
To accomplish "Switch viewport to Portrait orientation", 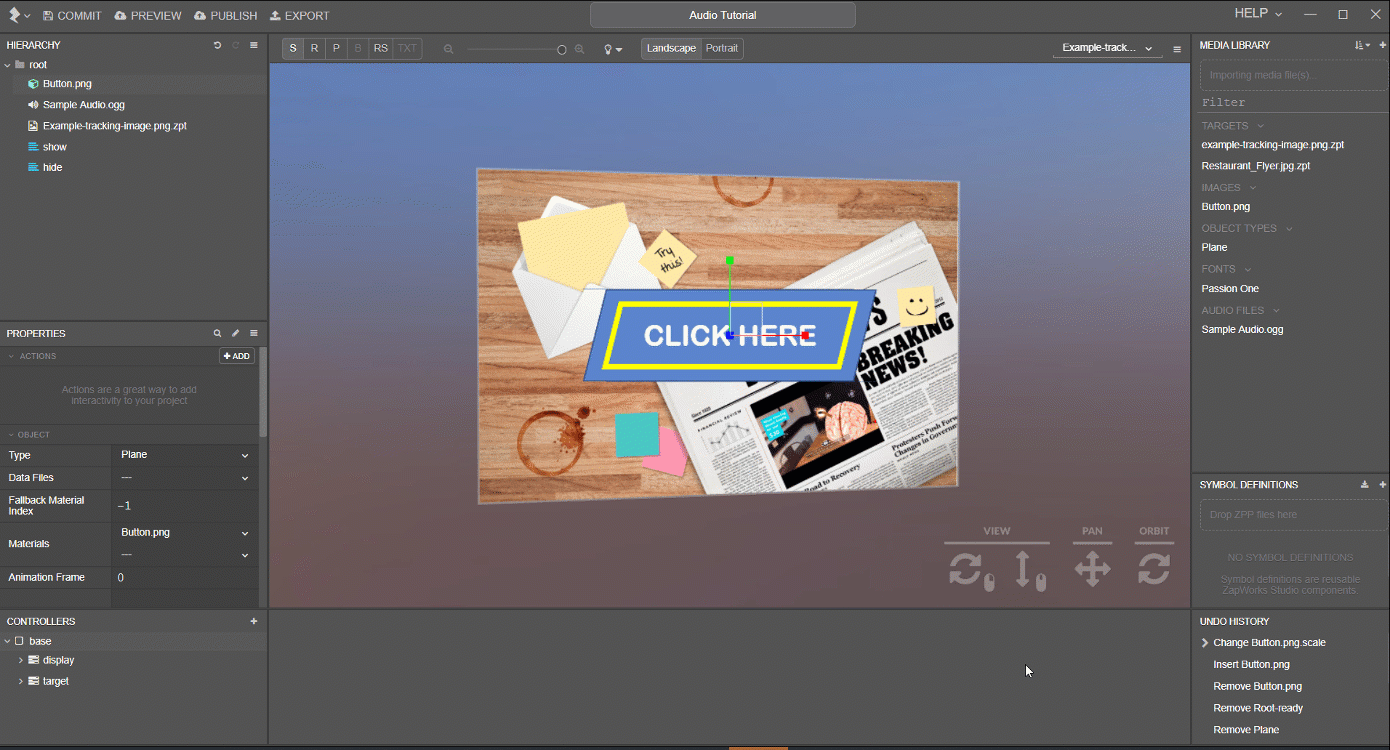I will click(722, 48).
